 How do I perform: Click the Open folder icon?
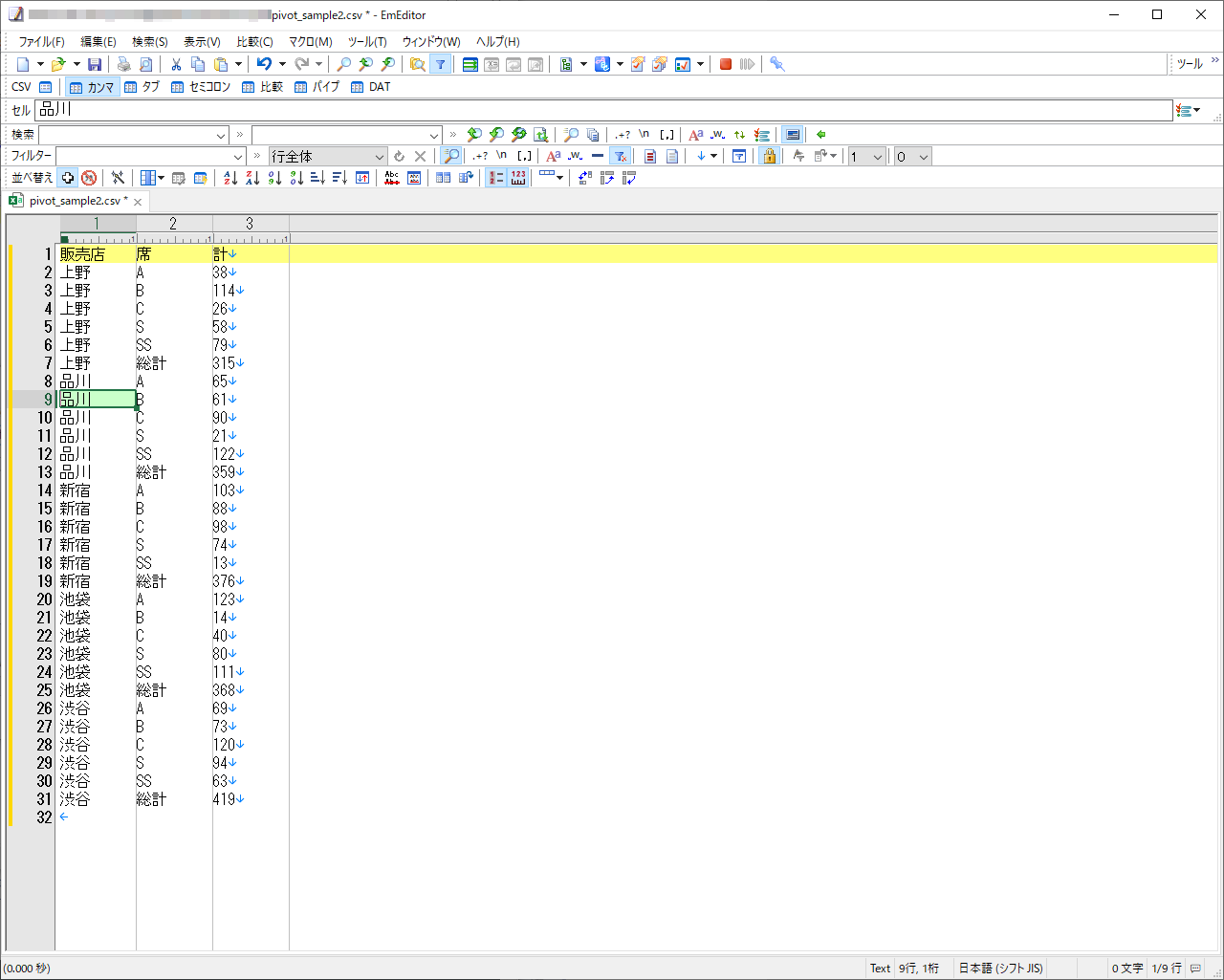58,64
